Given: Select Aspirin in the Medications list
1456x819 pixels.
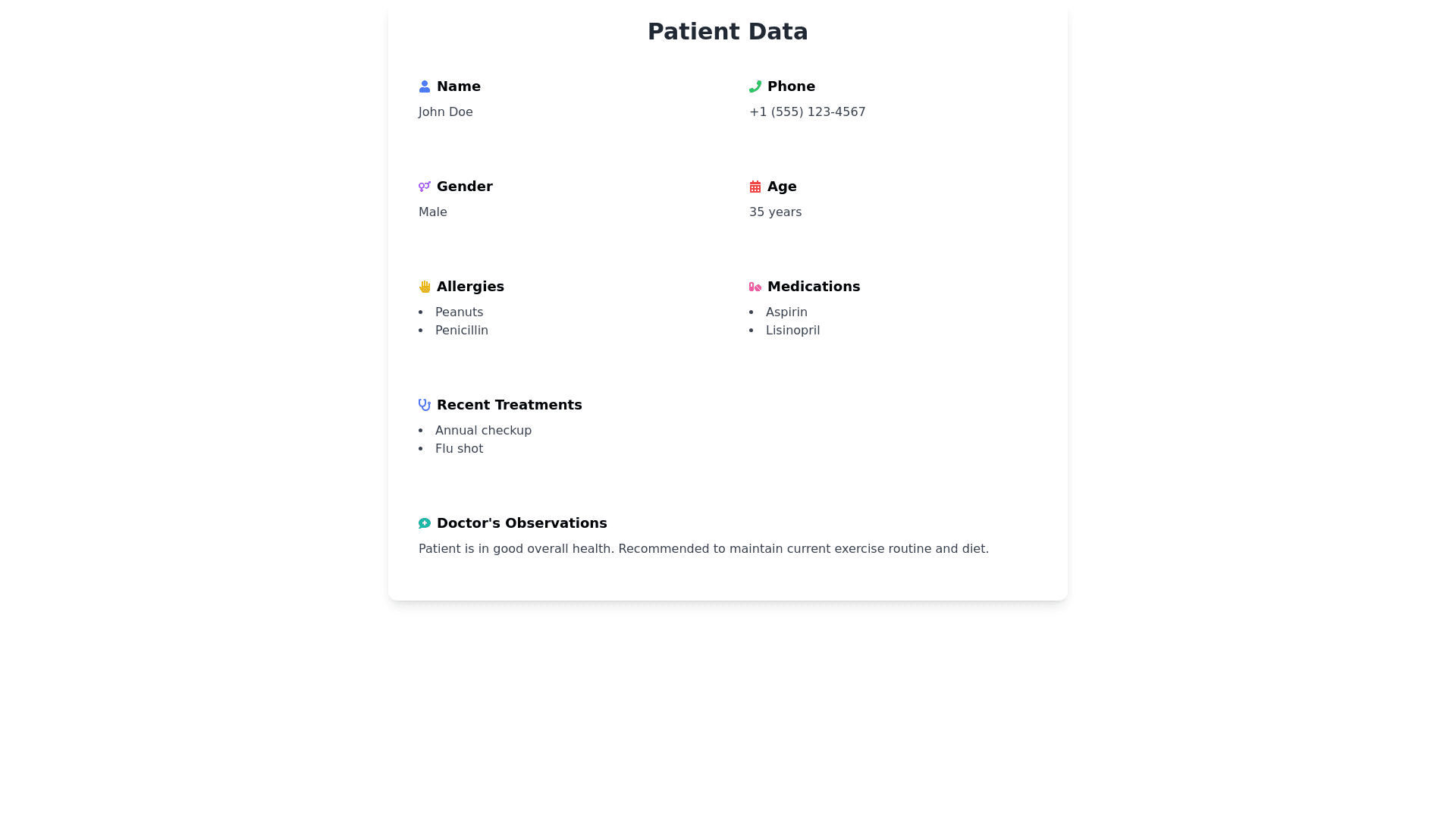Looking at the screenshot, I should pos(786,312).
